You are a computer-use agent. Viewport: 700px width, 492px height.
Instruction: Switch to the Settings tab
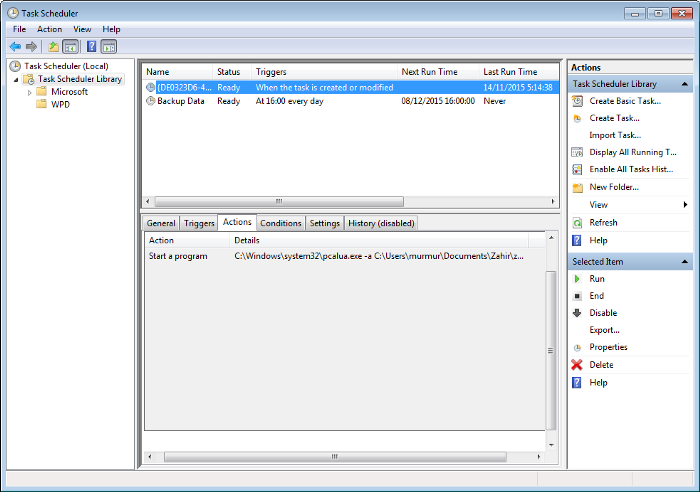point(325,223)
